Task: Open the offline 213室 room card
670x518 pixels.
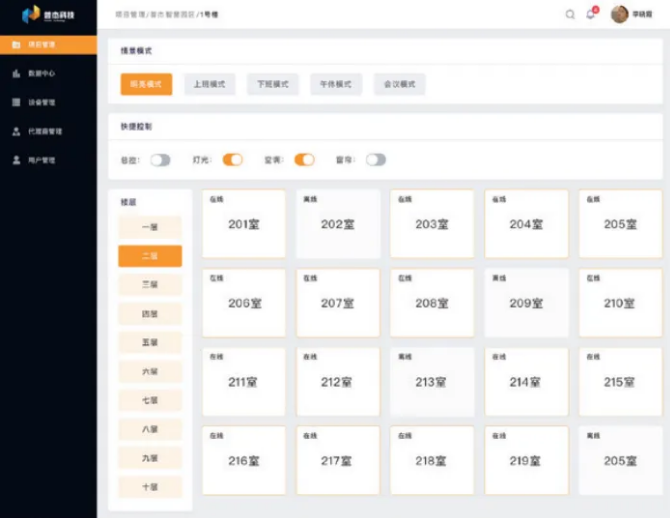Action: click(x=432, y=382)
